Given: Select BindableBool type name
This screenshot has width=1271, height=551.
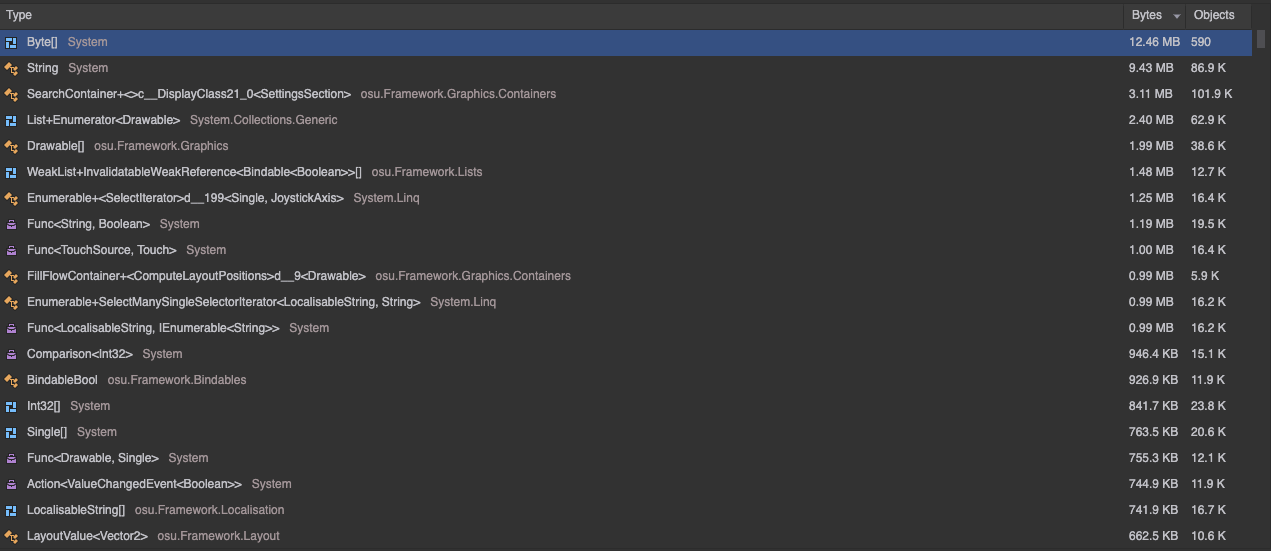Looking at the screenshot, I should [x=62, y=380].
